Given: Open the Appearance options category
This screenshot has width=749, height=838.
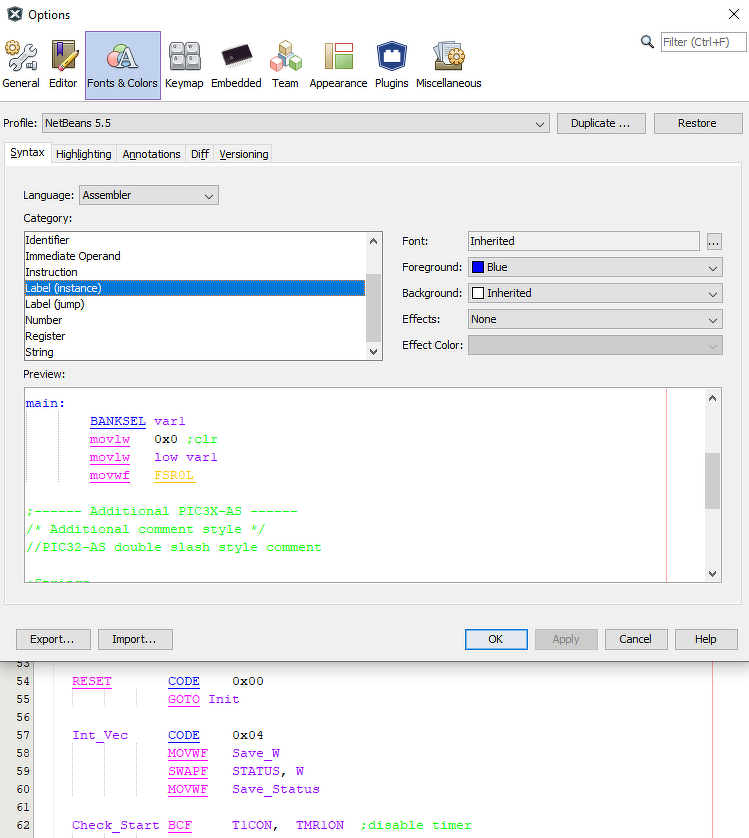Looking at the screenshot, I should pos(338,65).
